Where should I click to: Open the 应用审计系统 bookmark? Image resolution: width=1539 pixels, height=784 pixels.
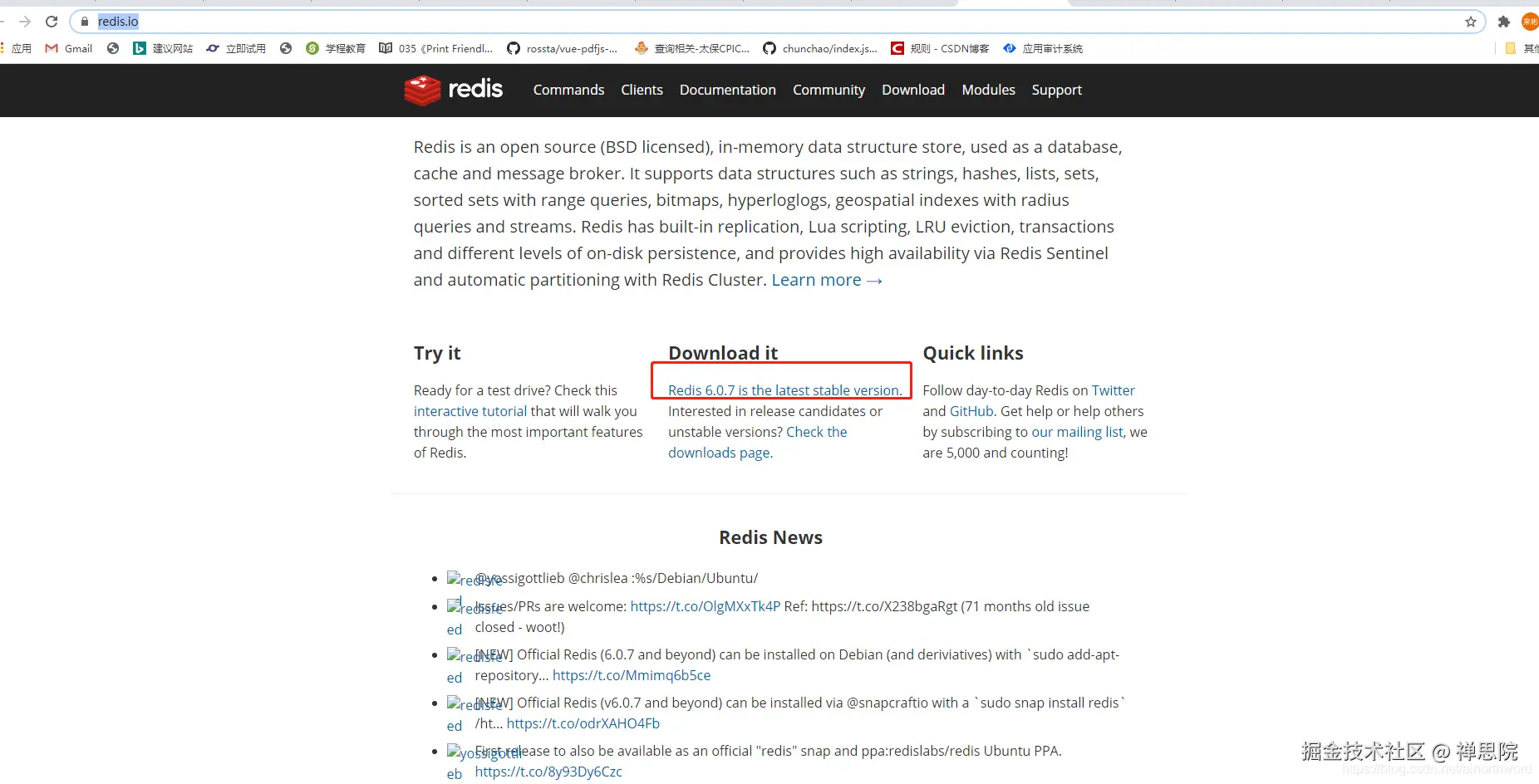point(1043,48)
